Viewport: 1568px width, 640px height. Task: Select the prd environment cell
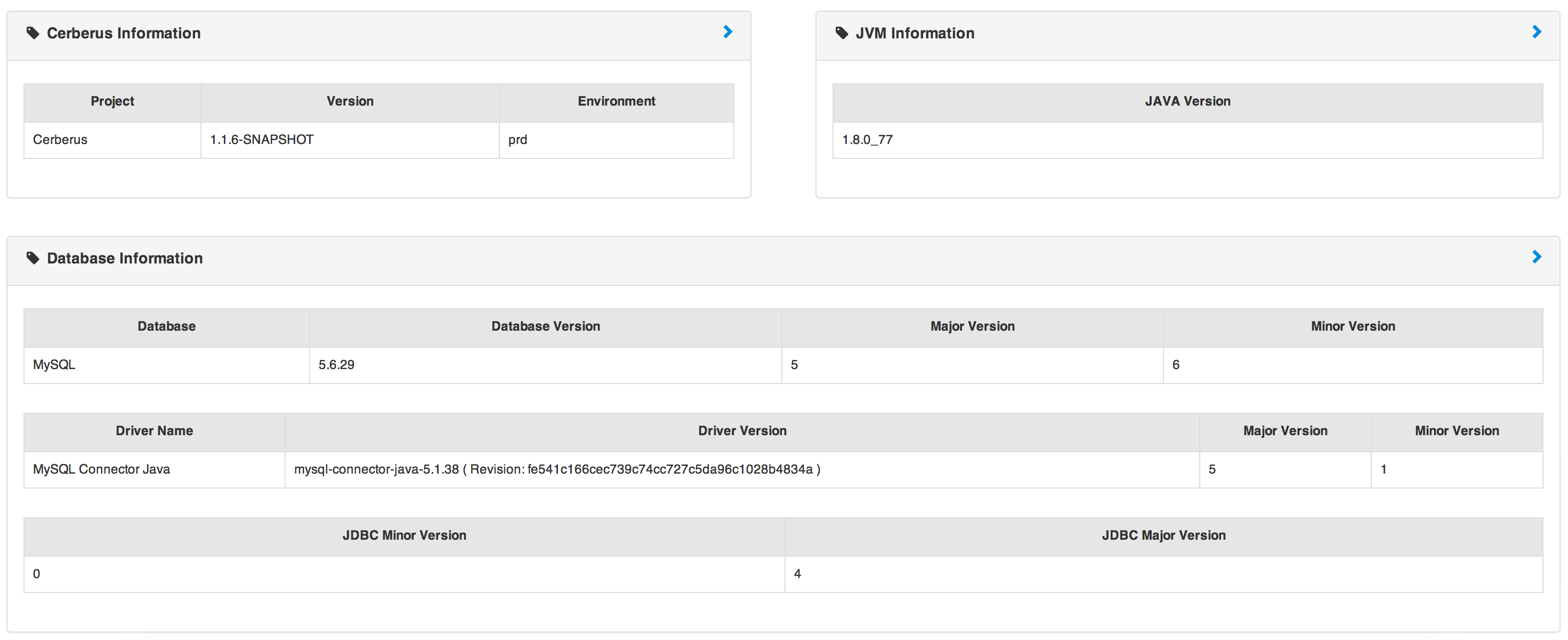click(617, 140)
